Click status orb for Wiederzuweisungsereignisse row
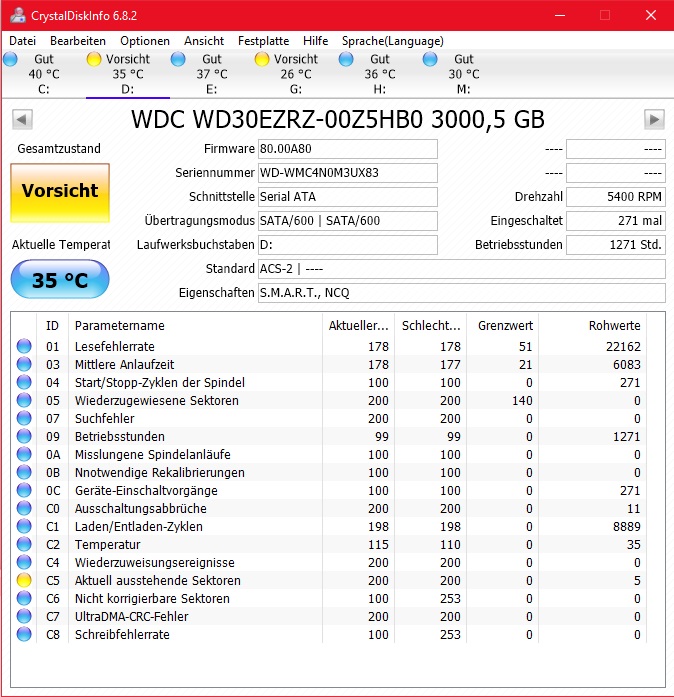 pyautogui.click(x=24, y=562)
